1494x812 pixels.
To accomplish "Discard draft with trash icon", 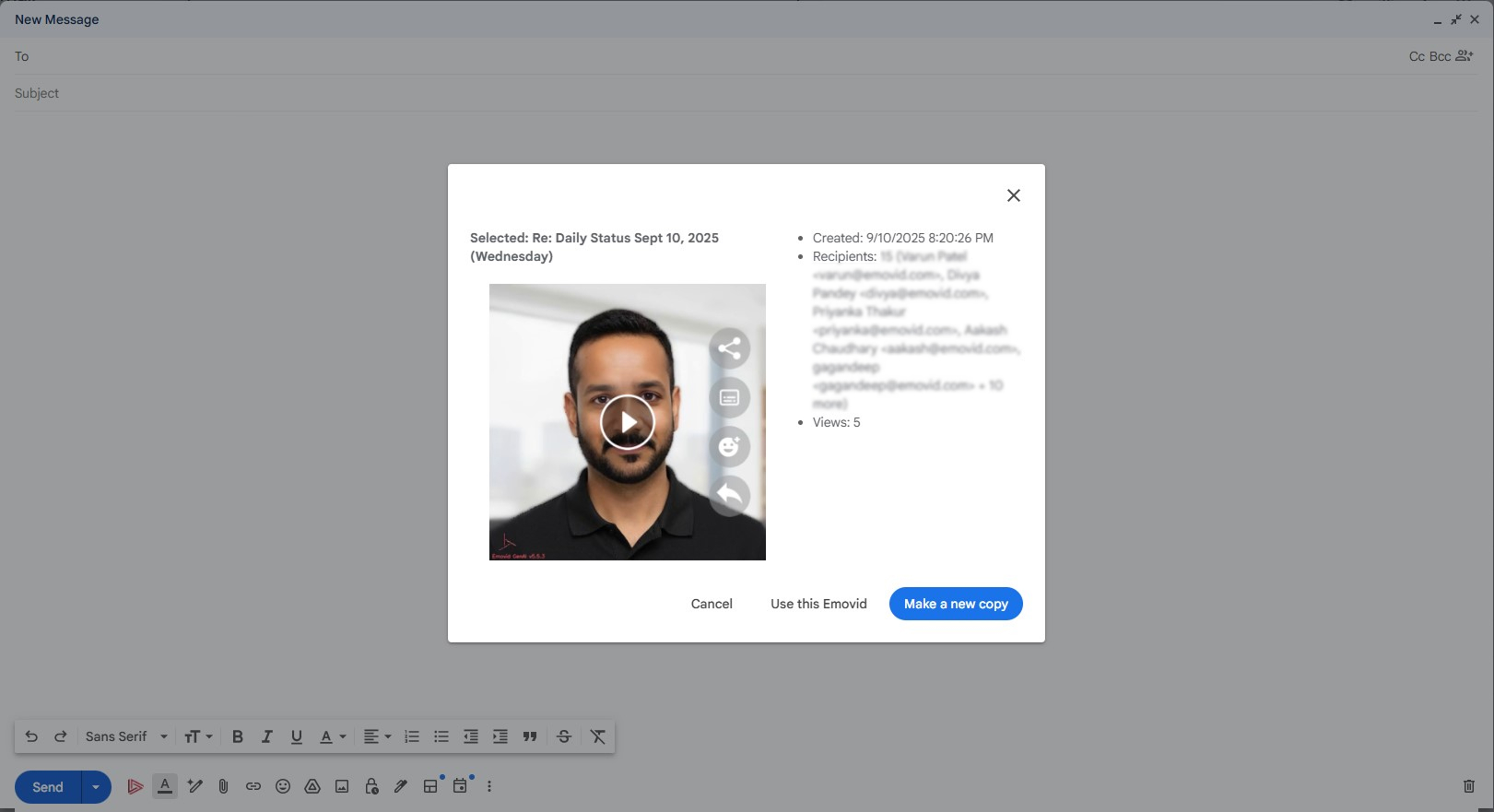I will pos(1469,786).
